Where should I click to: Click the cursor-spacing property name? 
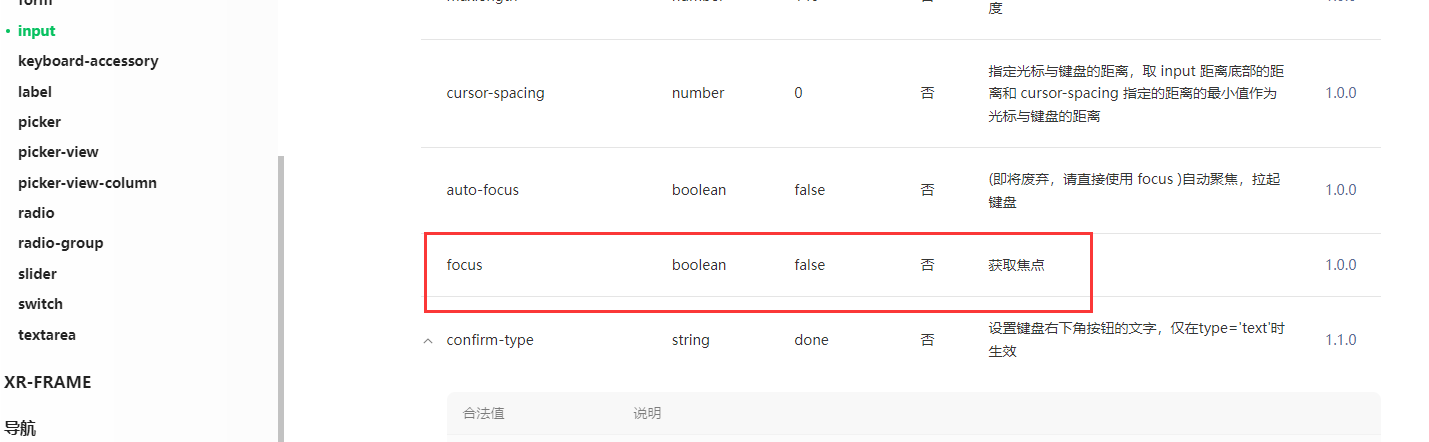click(495, 93)
